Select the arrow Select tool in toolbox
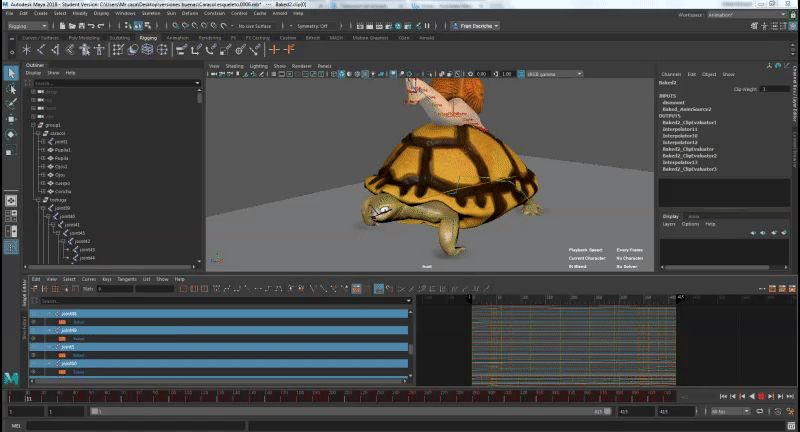 pyautogui.click(x=11, y=73)
